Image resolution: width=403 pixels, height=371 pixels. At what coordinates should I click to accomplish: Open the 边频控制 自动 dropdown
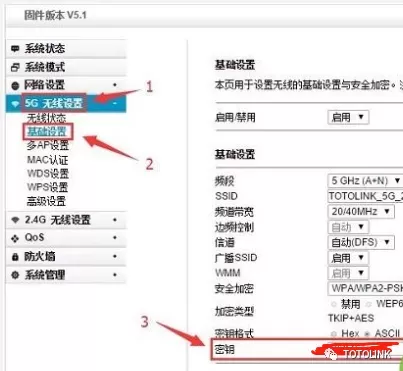(x=348, y=227)
